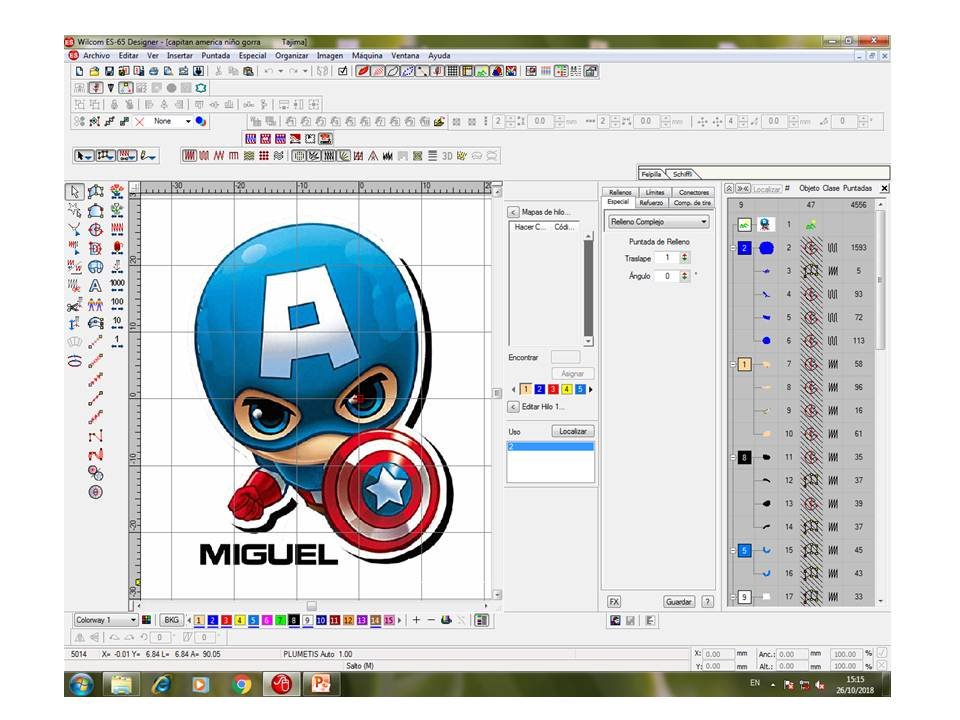
Task: Open the Archivo menu
Action: click(96, 56)
